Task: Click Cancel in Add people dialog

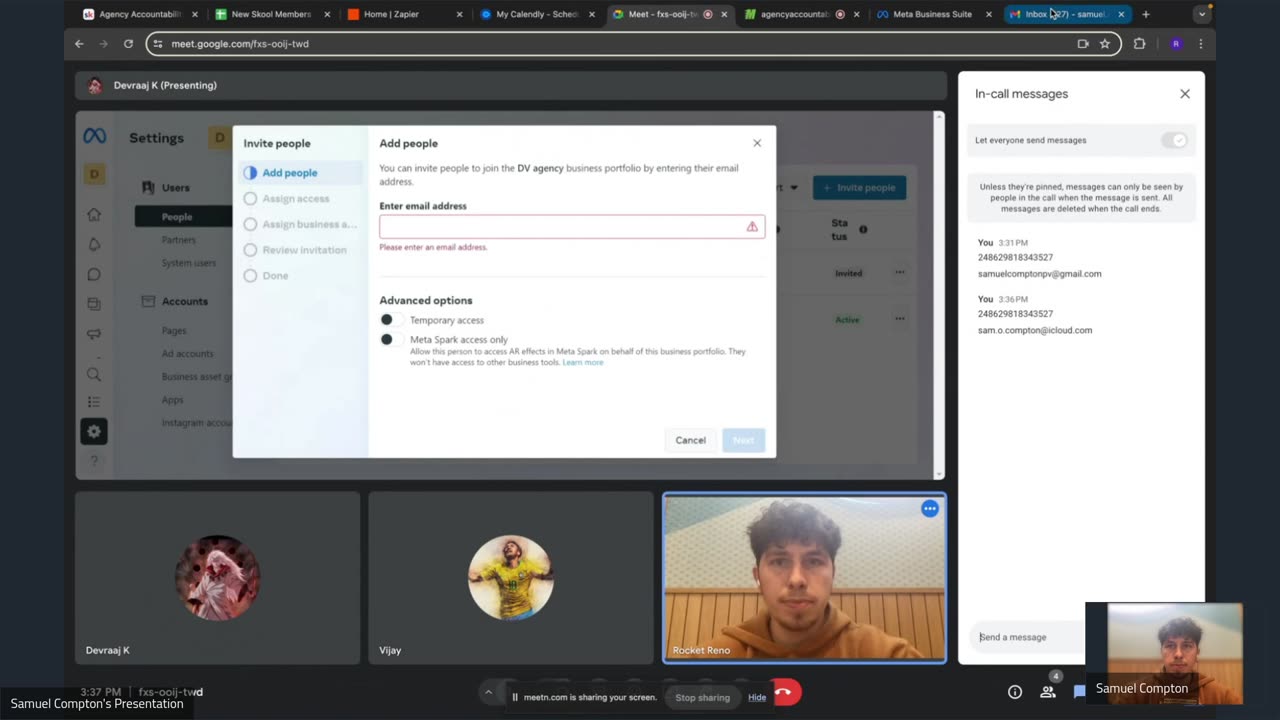Action: [x=690, y=440]
